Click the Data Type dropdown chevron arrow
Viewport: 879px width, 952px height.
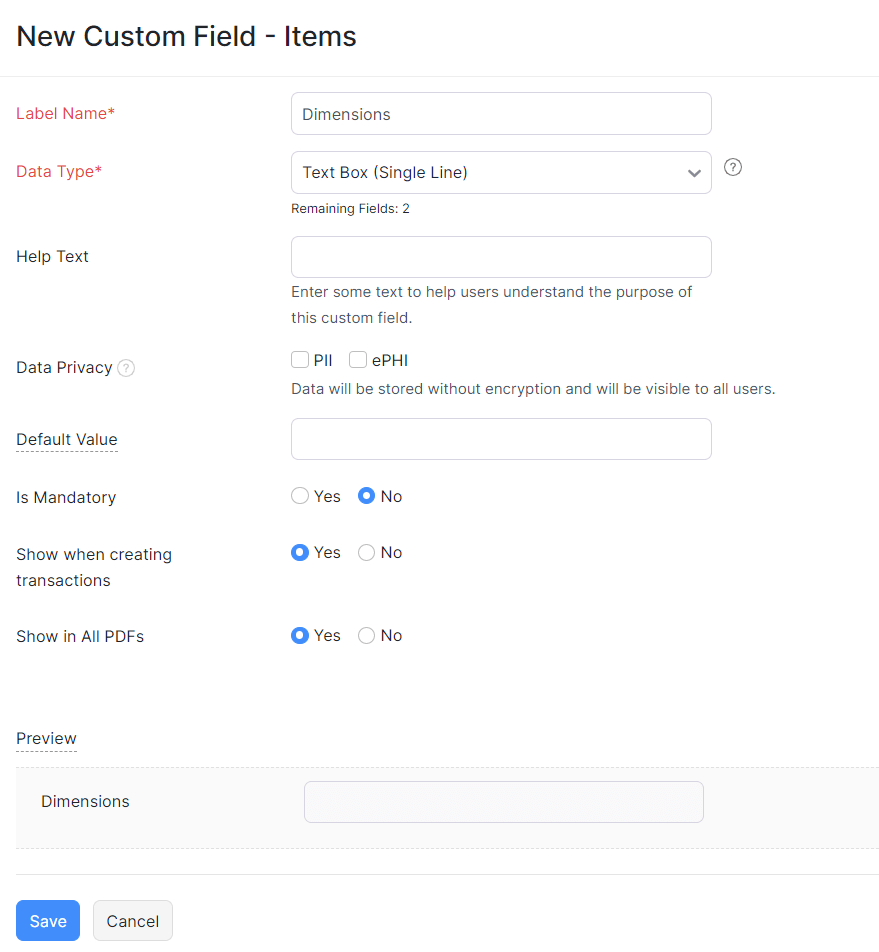tap(694, 172)
